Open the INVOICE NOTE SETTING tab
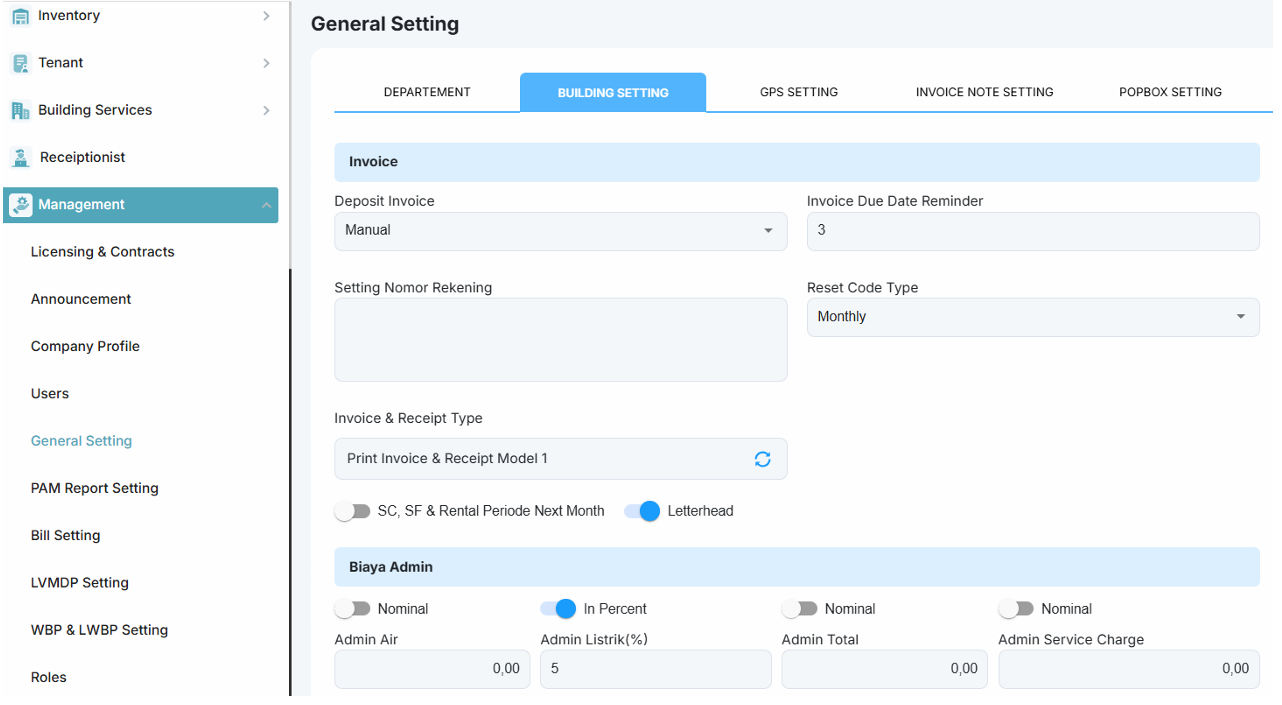Viewport: 1282px width, 705px height. tap(985, 92)
